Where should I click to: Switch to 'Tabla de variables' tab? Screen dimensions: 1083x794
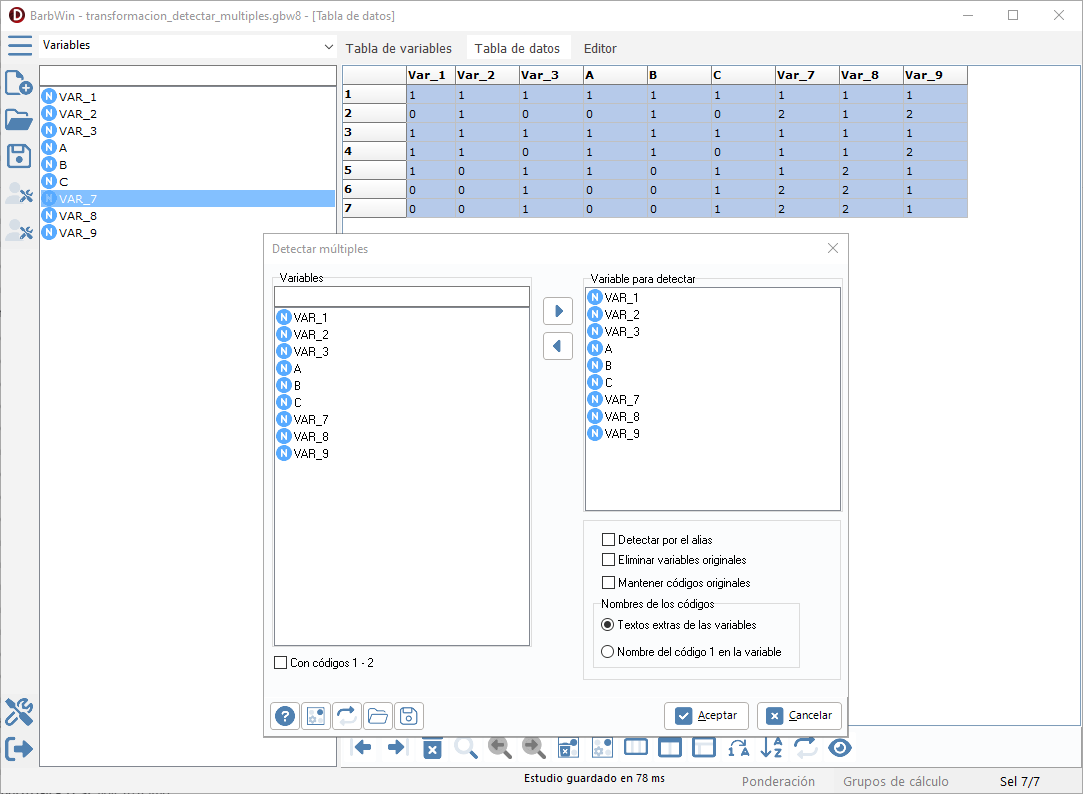398,48
